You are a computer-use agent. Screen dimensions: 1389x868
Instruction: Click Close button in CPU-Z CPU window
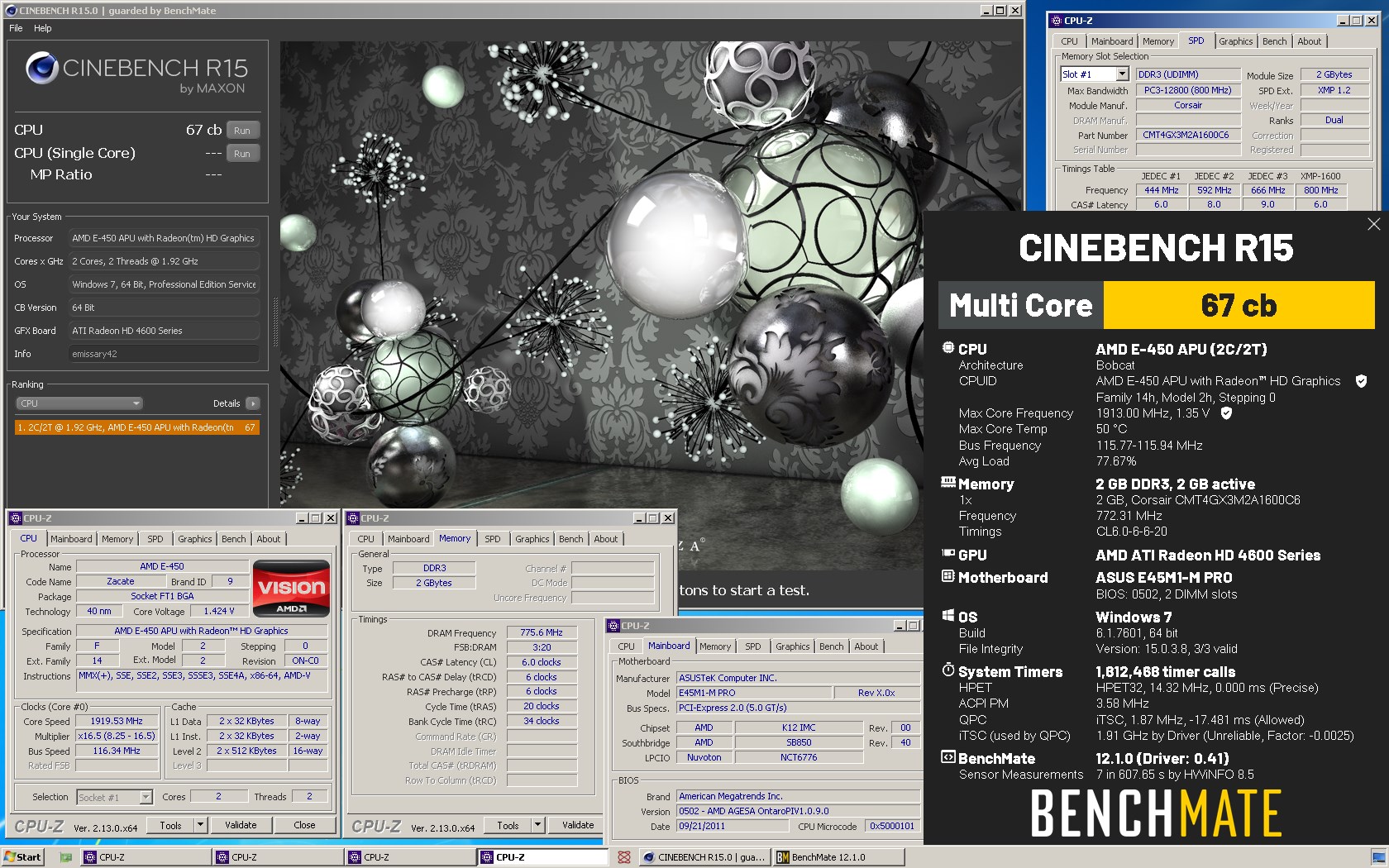[x=304, y=825]
